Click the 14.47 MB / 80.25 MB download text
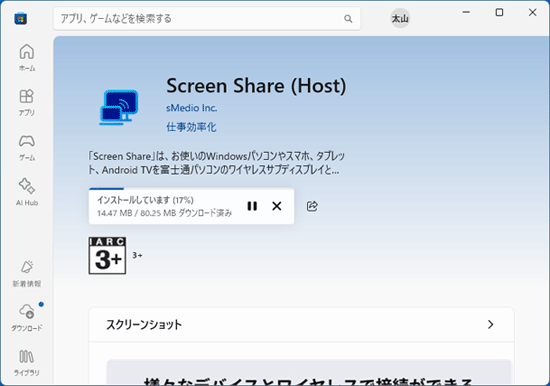This screenshot has height=386, width=550. 165,213
